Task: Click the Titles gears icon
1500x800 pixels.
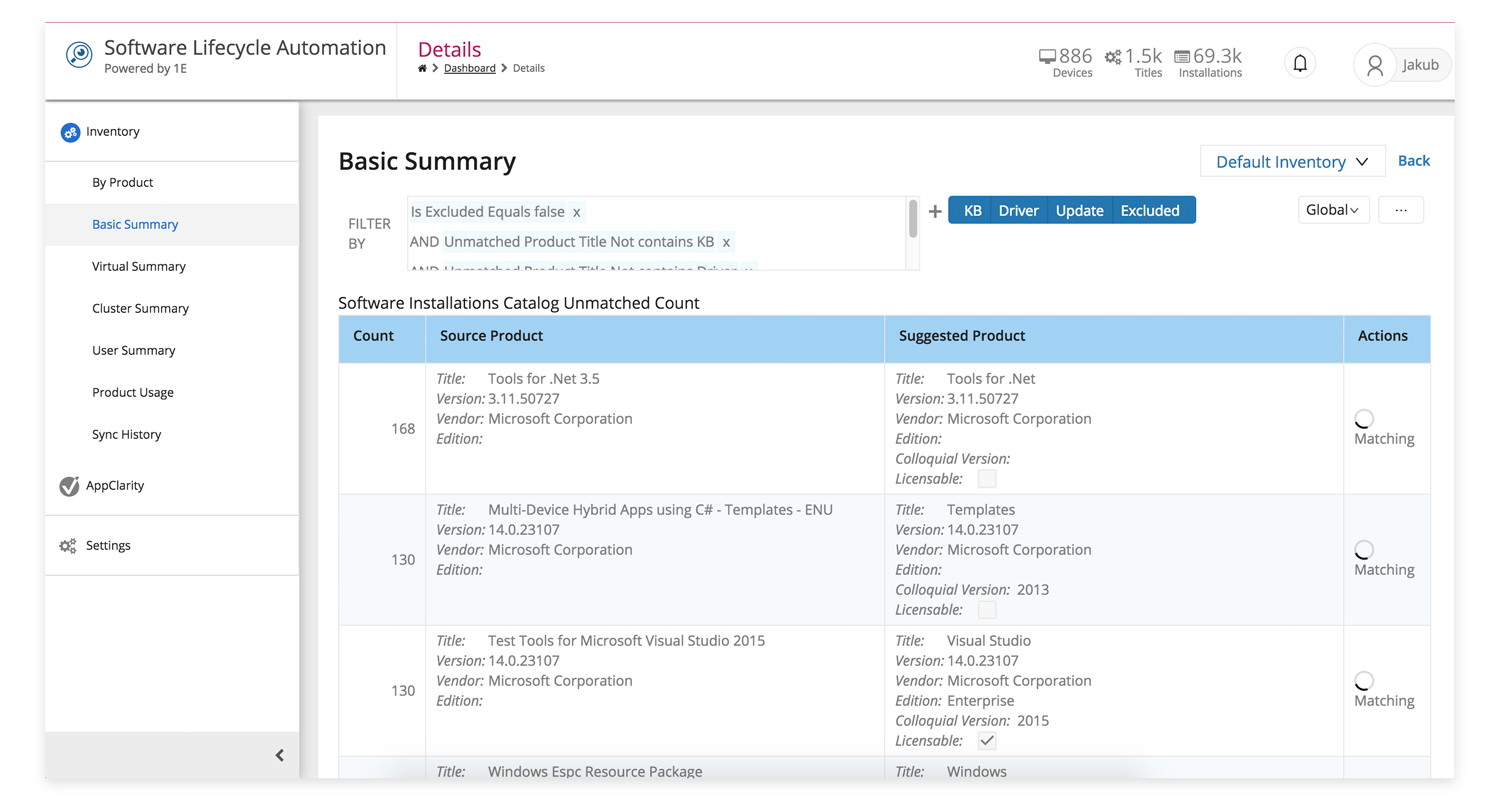Action: (x=1113, y=57)
